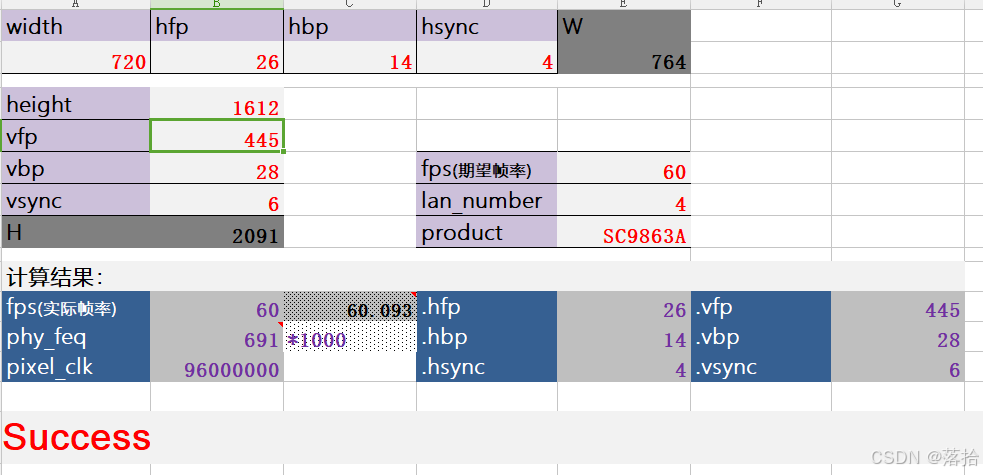Image resolution: width=983 pixels, height=475 pixels.
Task: Select column G header
Action: [898, 4]
